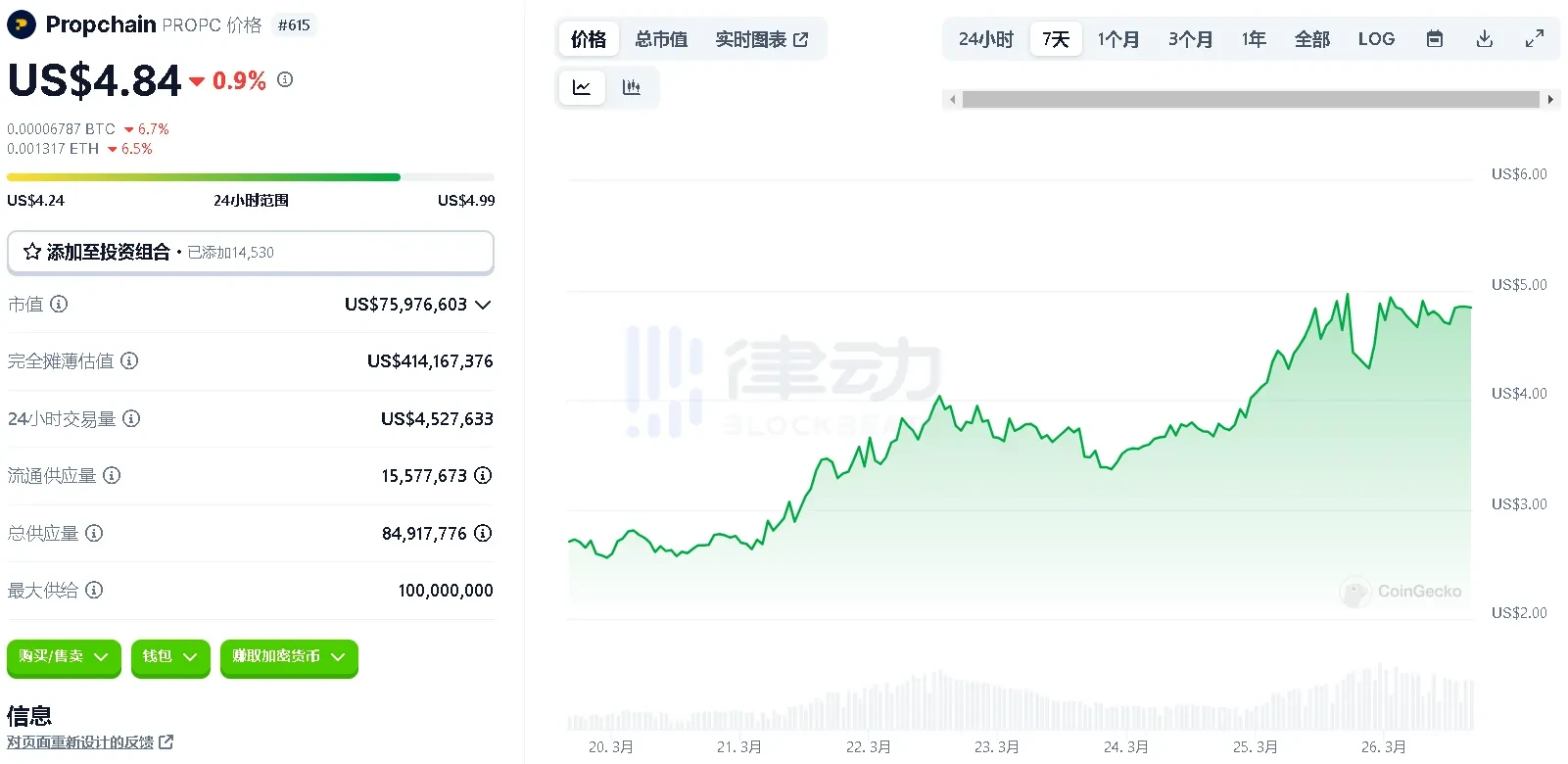Click the 24小时范围 price range bar
Viewport: 1568px width, 764px height.
point(250,177)
